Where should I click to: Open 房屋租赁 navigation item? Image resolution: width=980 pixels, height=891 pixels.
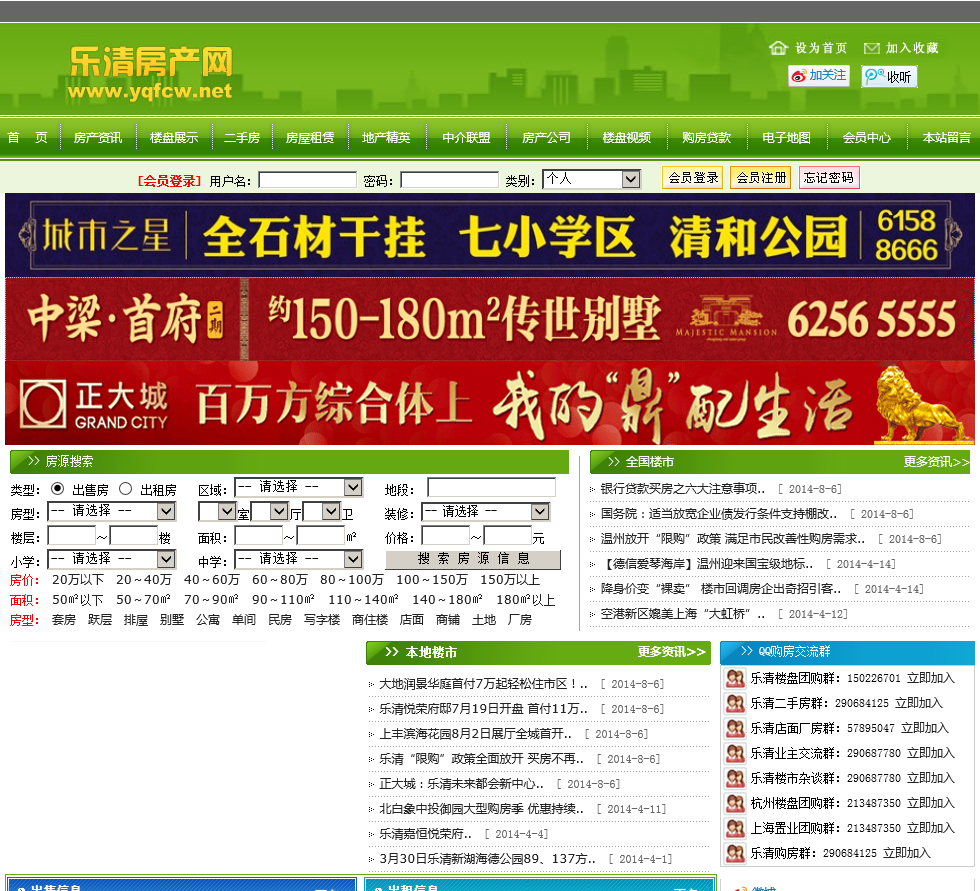point(310,137)
